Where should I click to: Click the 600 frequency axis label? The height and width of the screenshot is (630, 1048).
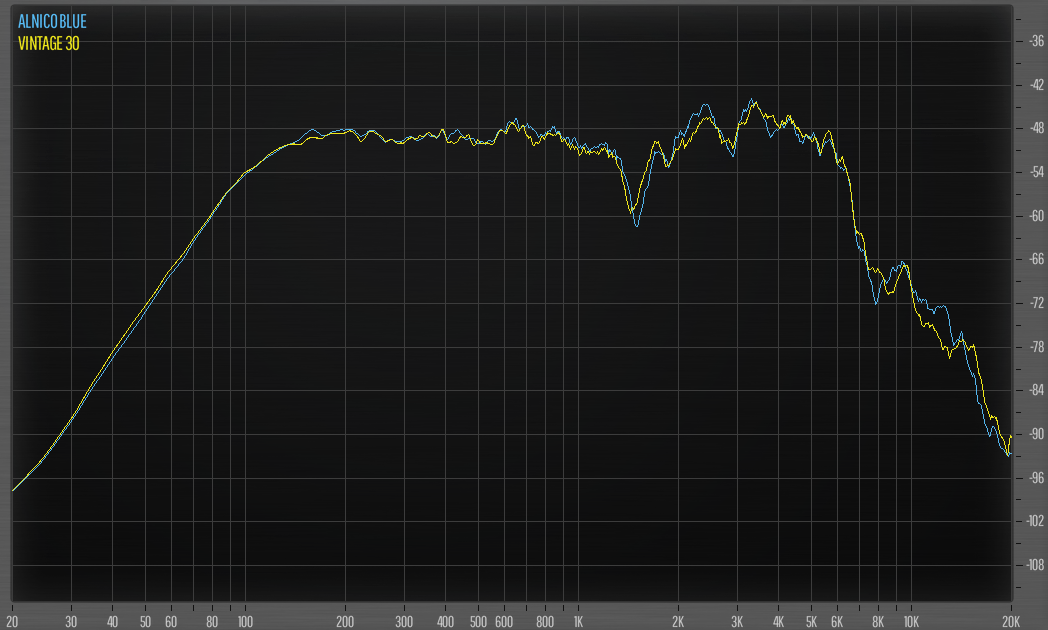[504, 621]
